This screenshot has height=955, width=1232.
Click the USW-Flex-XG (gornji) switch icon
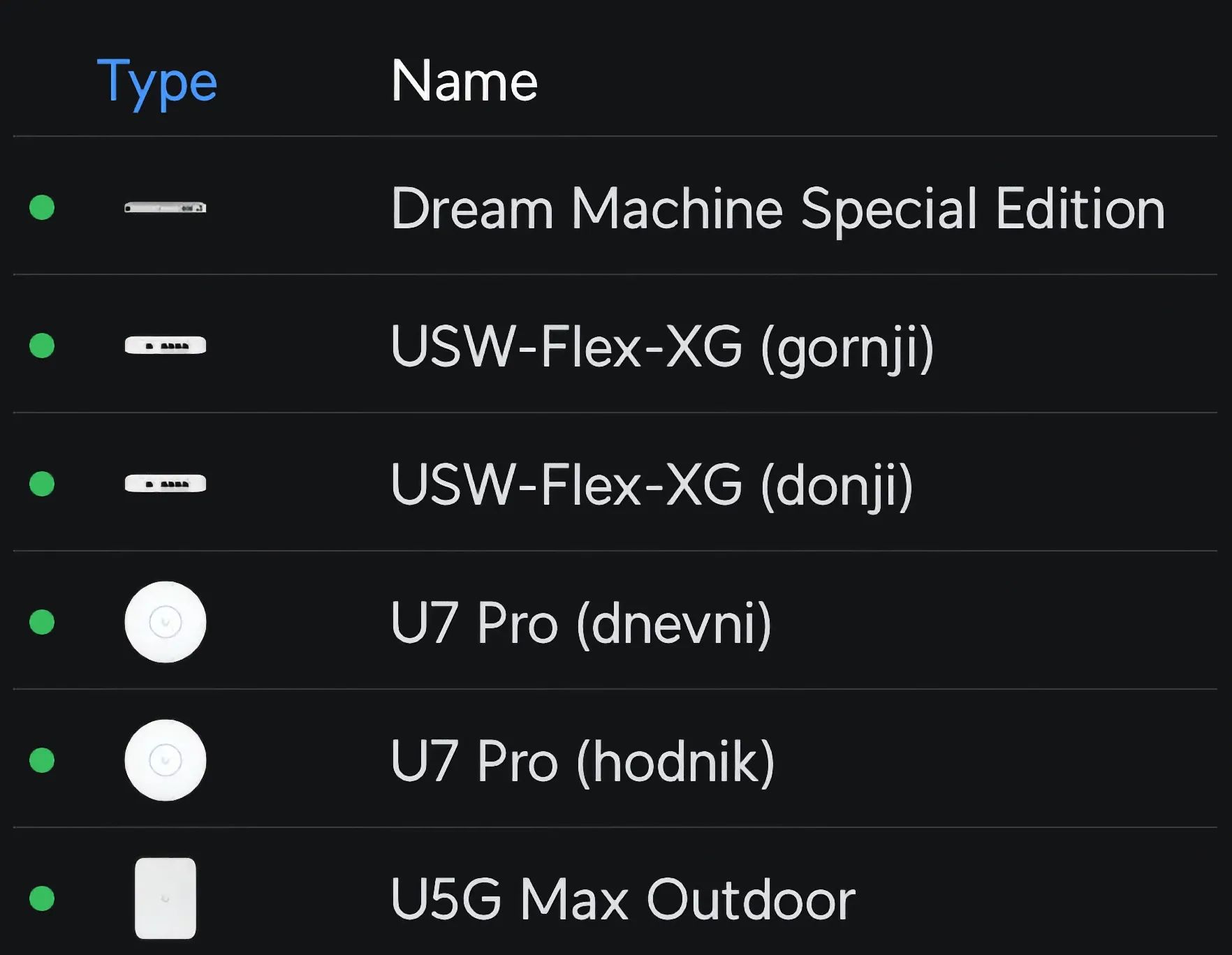[165, 346]
